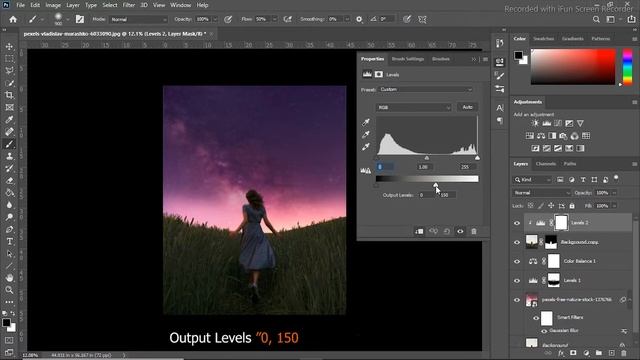Switch to the Channels tab
Image resolution: width=640 pixels, height=360 pixels.
pyautogui.click(x=546, y=164)
